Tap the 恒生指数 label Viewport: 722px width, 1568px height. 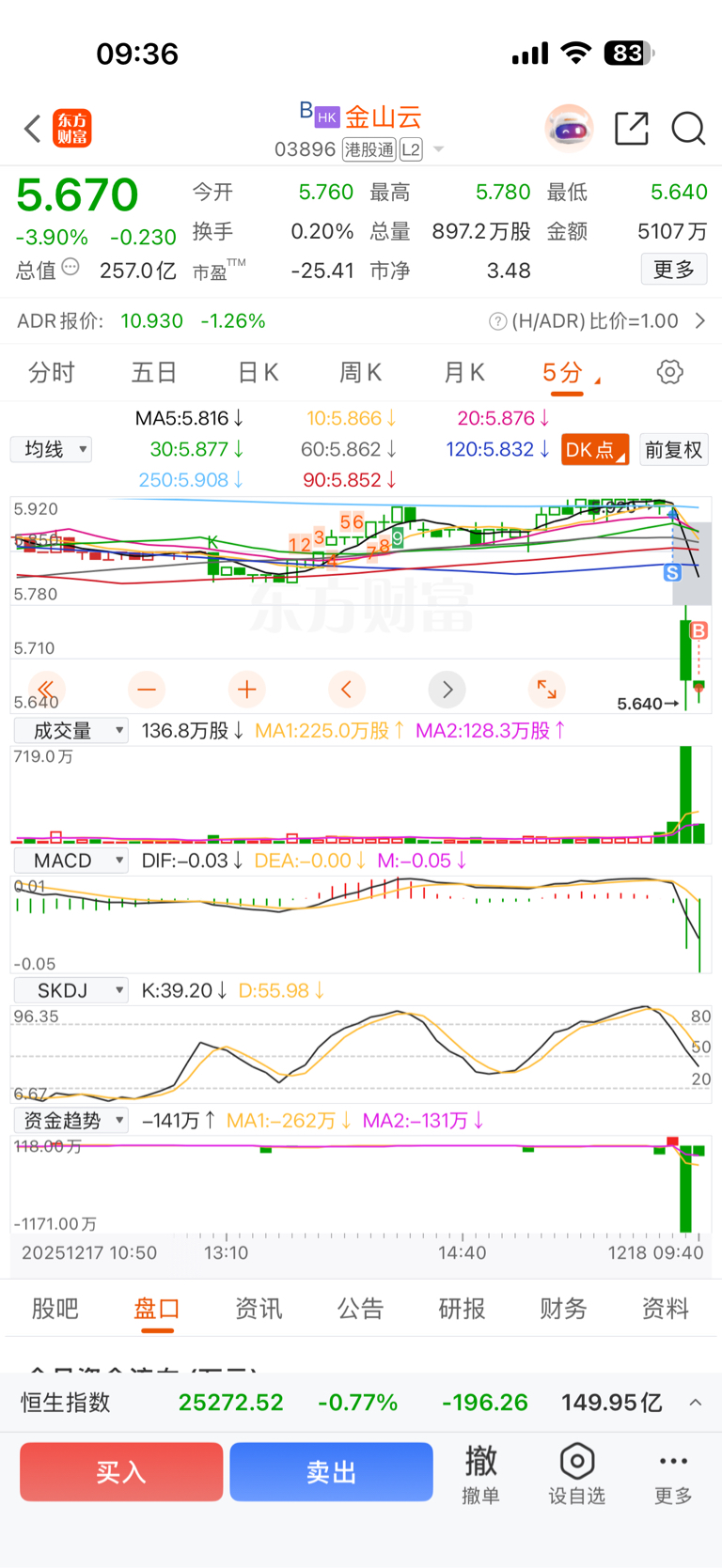coord(66,1403)
